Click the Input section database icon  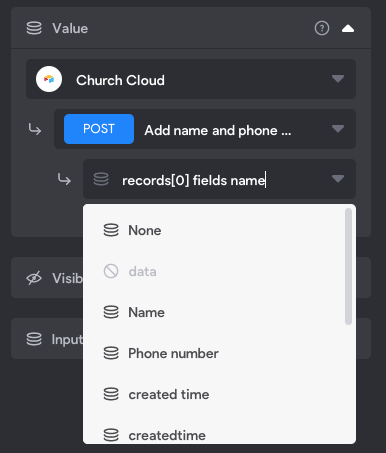[x=34, y=339]
